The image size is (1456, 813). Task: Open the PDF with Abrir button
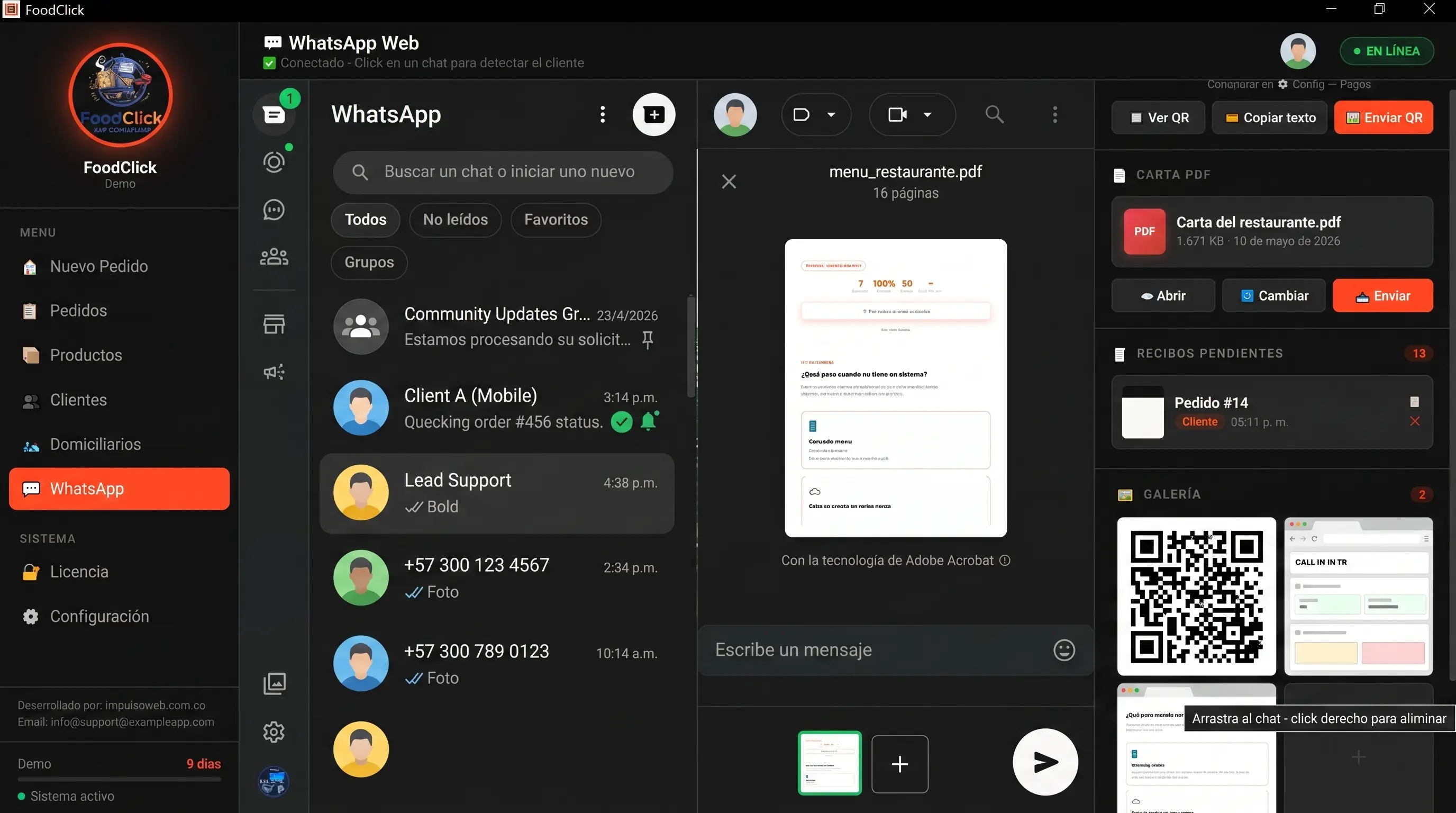tap(1163, 296)
